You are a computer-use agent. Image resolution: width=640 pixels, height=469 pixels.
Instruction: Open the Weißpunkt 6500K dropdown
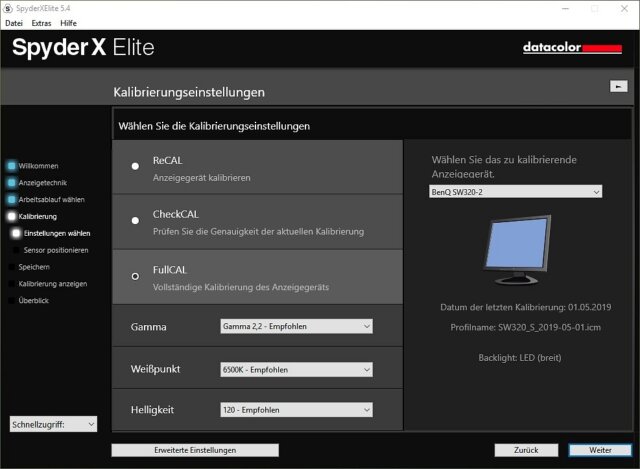[296, 369]
